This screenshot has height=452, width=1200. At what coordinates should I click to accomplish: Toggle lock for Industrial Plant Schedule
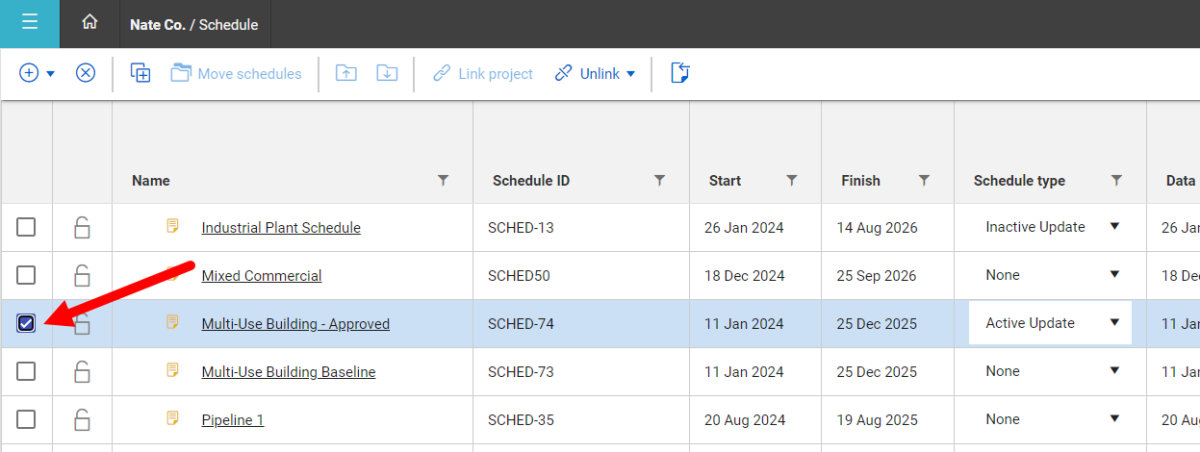tap(82, 228)
